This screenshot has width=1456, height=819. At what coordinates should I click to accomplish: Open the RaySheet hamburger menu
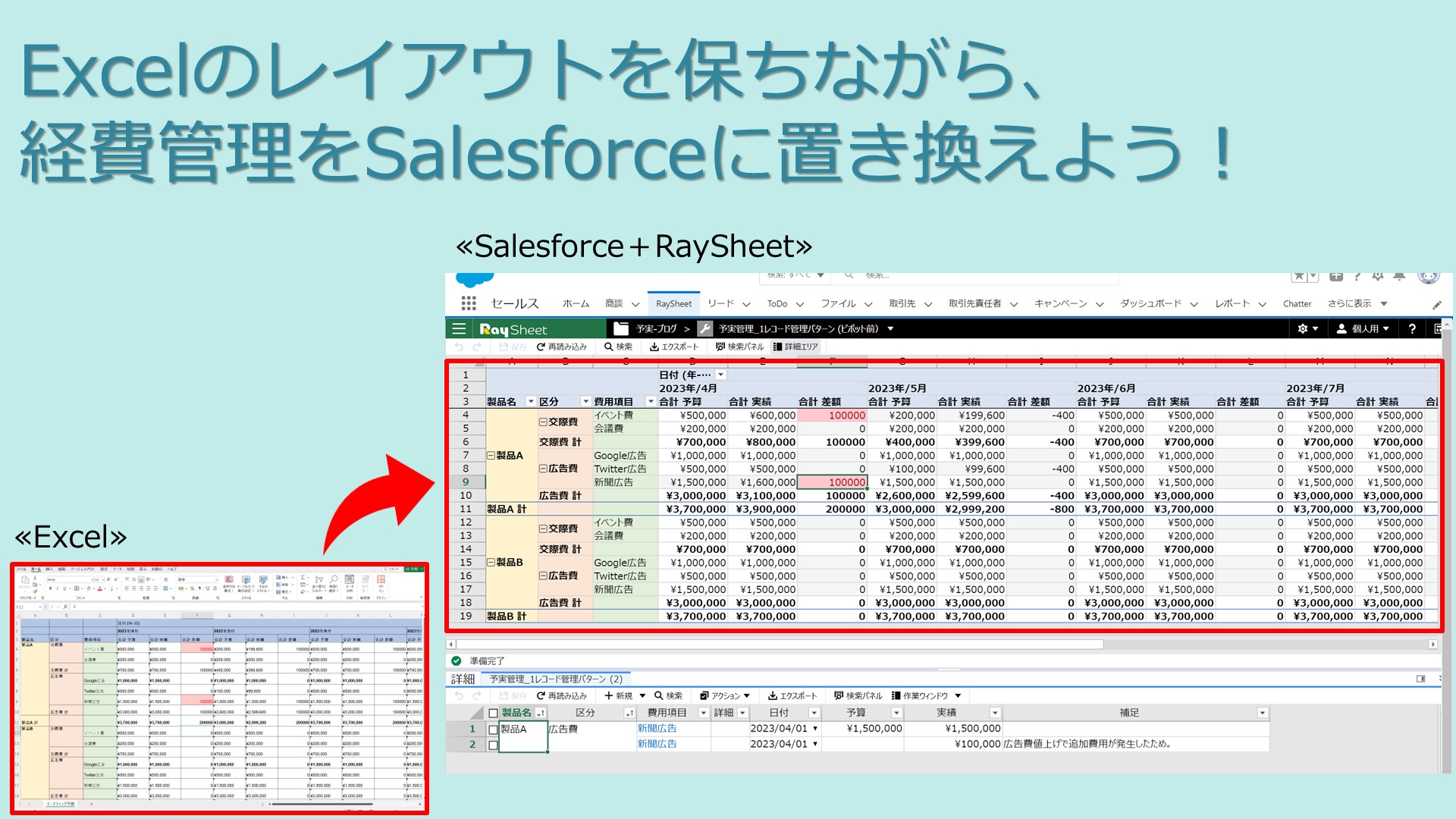458,328
